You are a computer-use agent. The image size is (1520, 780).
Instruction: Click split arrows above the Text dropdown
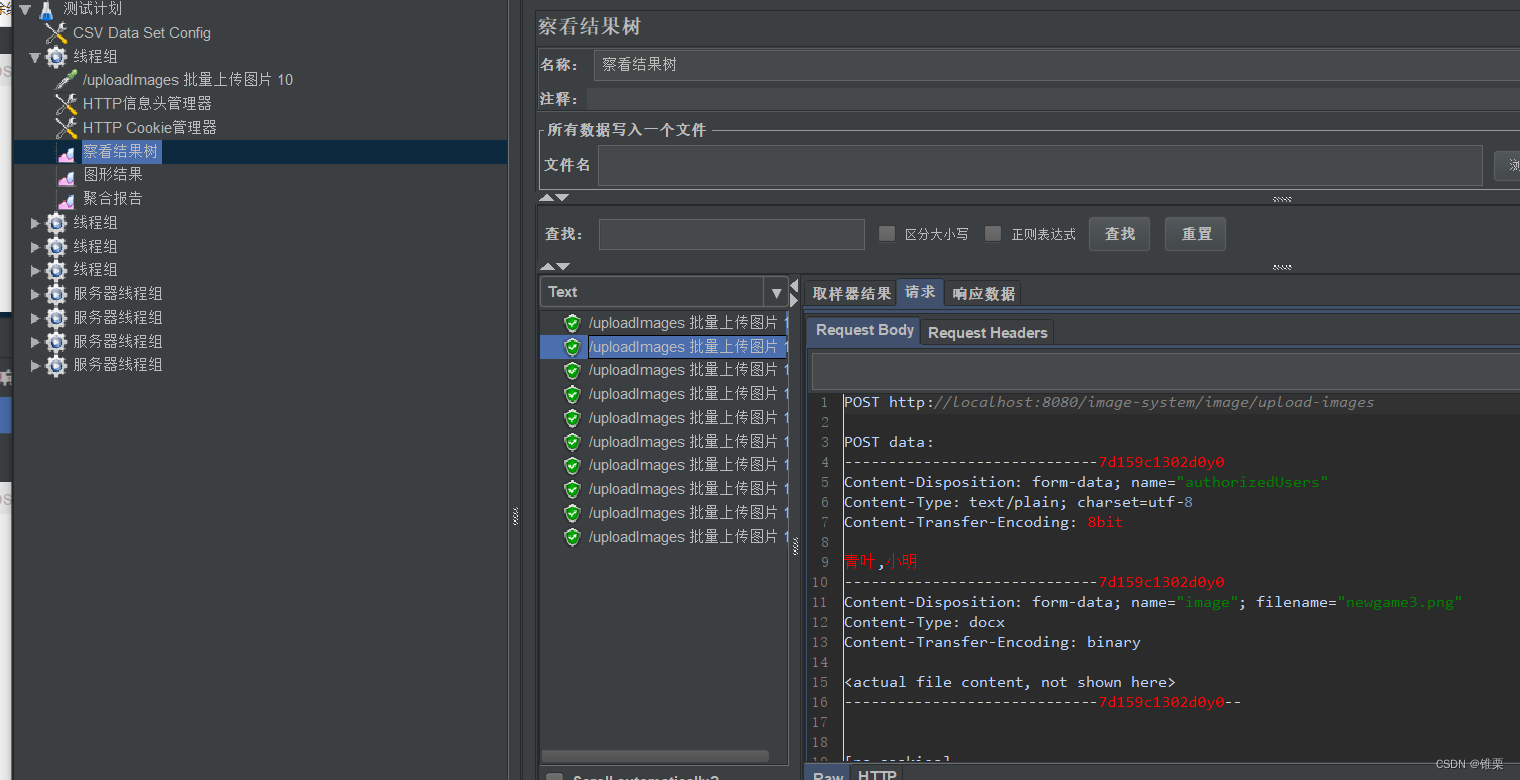[x=555, y=267]
